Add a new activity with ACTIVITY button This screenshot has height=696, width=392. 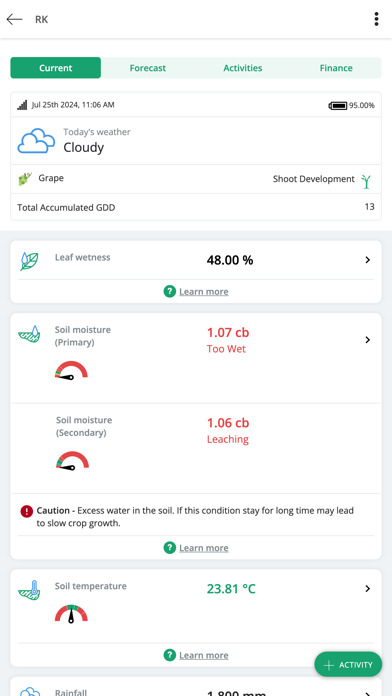point(348,664)
